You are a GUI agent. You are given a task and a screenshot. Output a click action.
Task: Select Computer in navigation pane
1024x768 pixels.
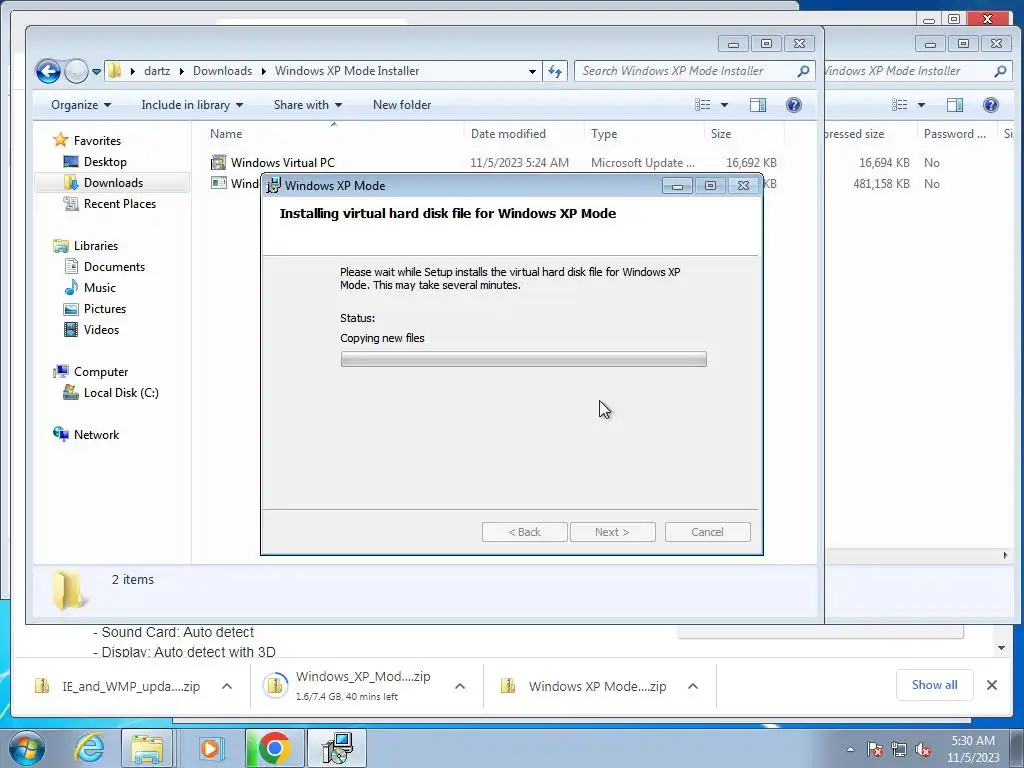[x=101, y=372]
